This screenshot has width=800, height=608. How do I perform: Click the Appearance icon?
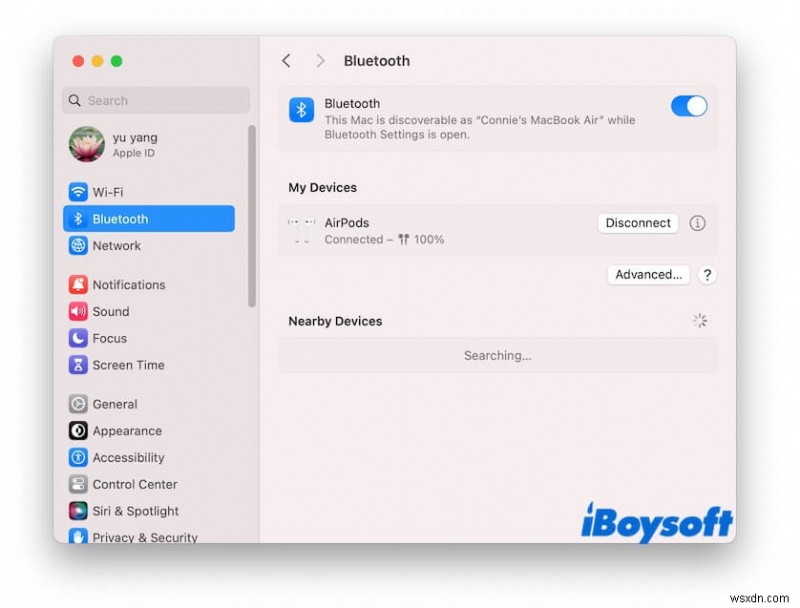click(x=78, y=430)
